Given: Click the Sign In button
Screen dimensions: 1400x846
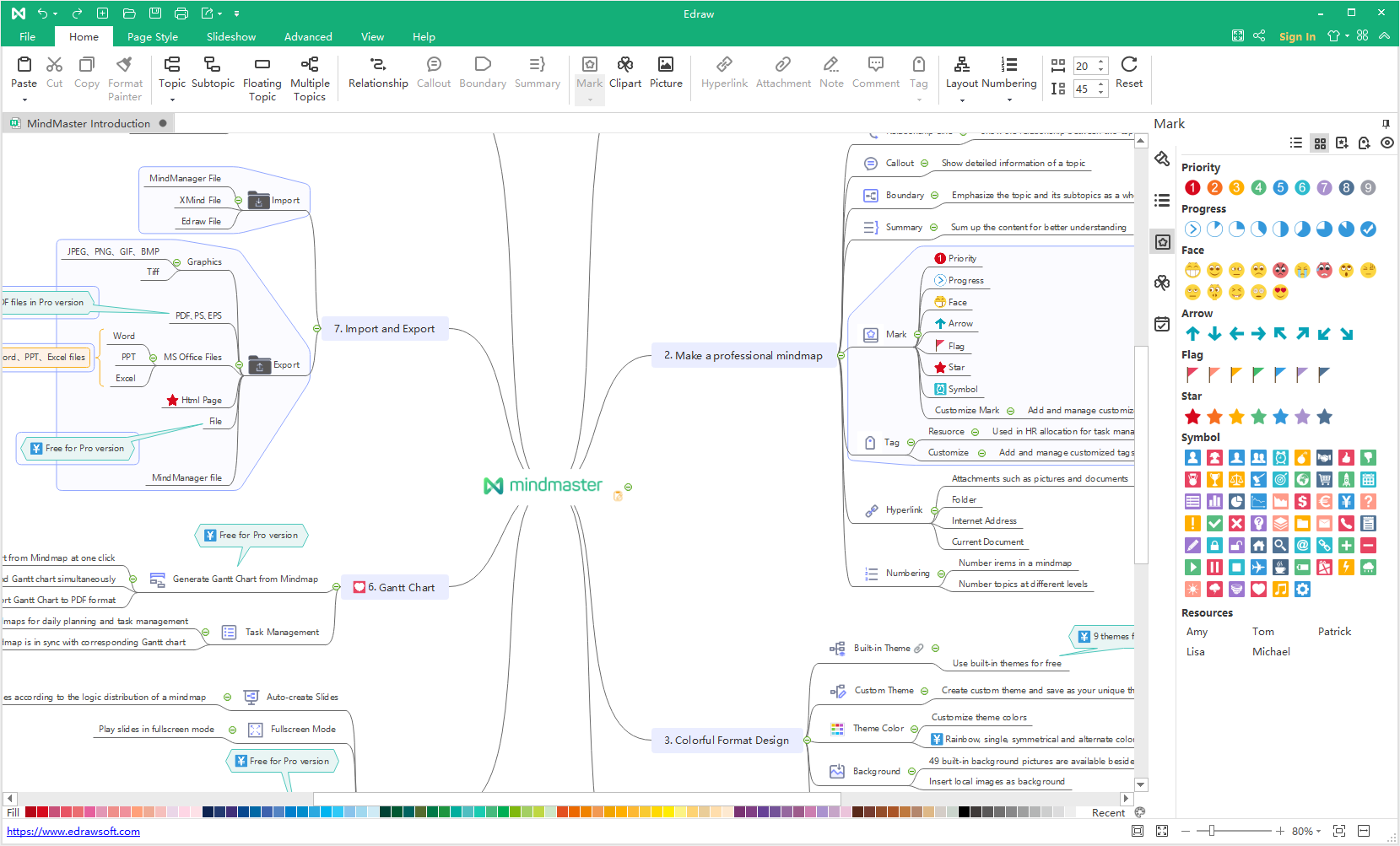Looking at the screenshot, I should coord(1296,37).
